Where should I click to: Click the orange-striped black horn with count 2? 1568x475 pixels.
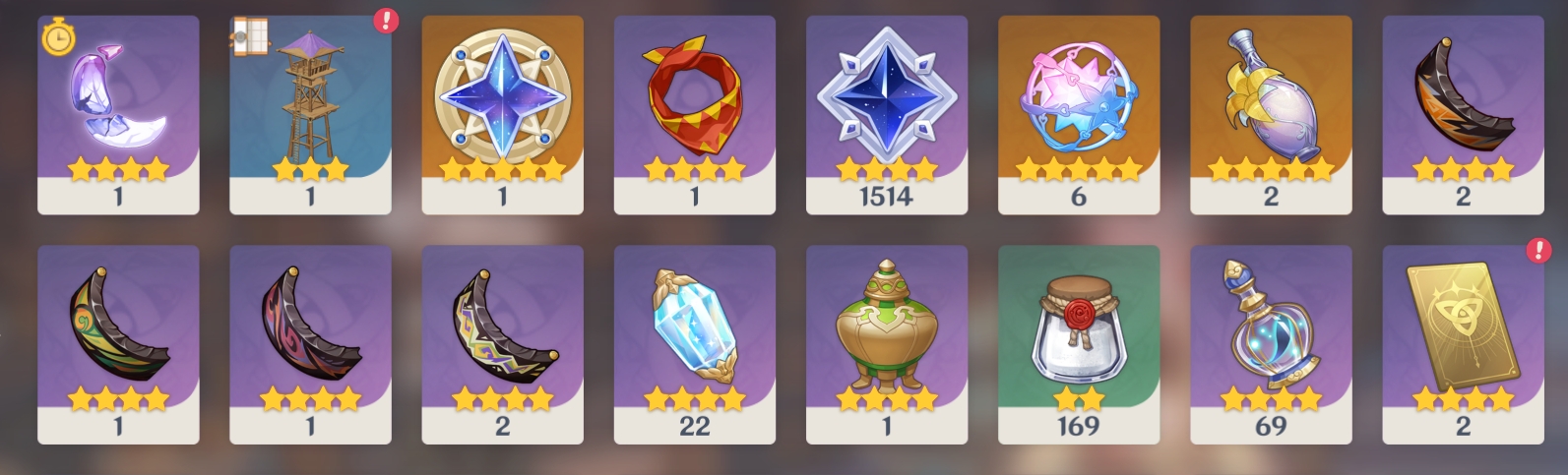(x=1463, y=115)
